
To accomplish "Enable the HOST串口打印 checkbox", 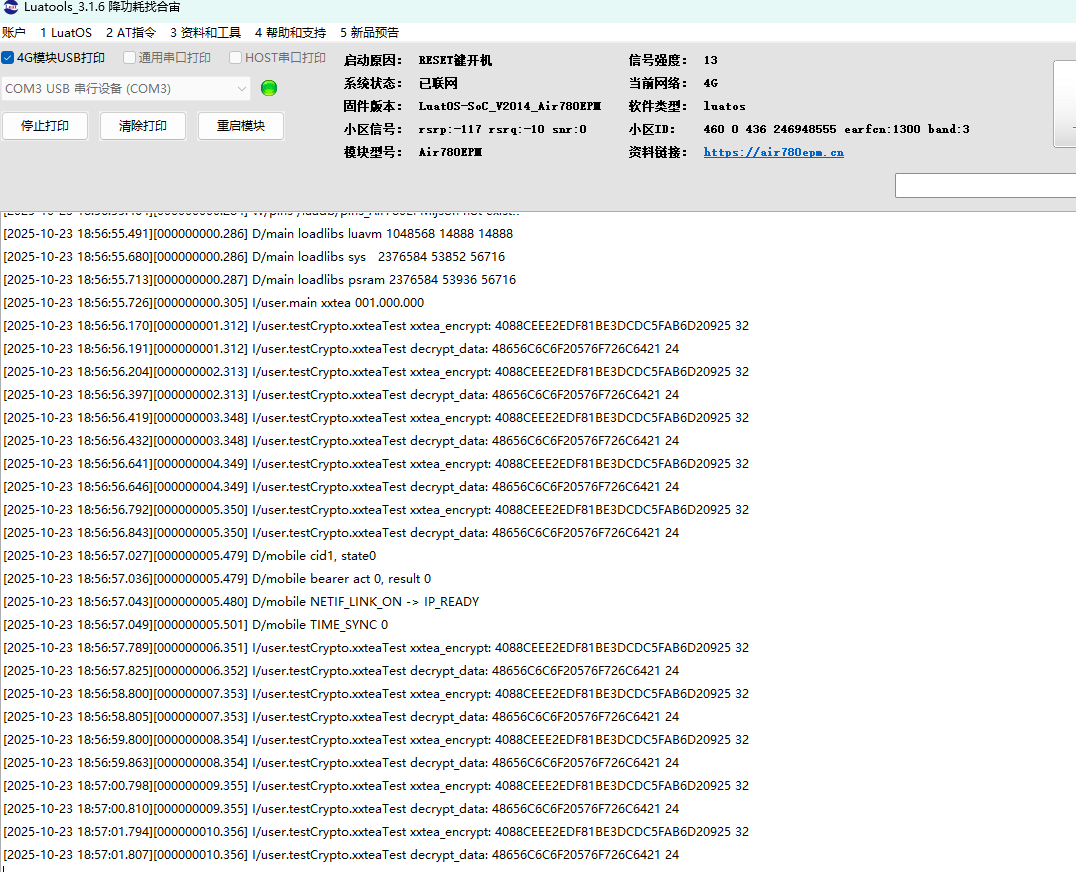I will (x=236, y=58).
